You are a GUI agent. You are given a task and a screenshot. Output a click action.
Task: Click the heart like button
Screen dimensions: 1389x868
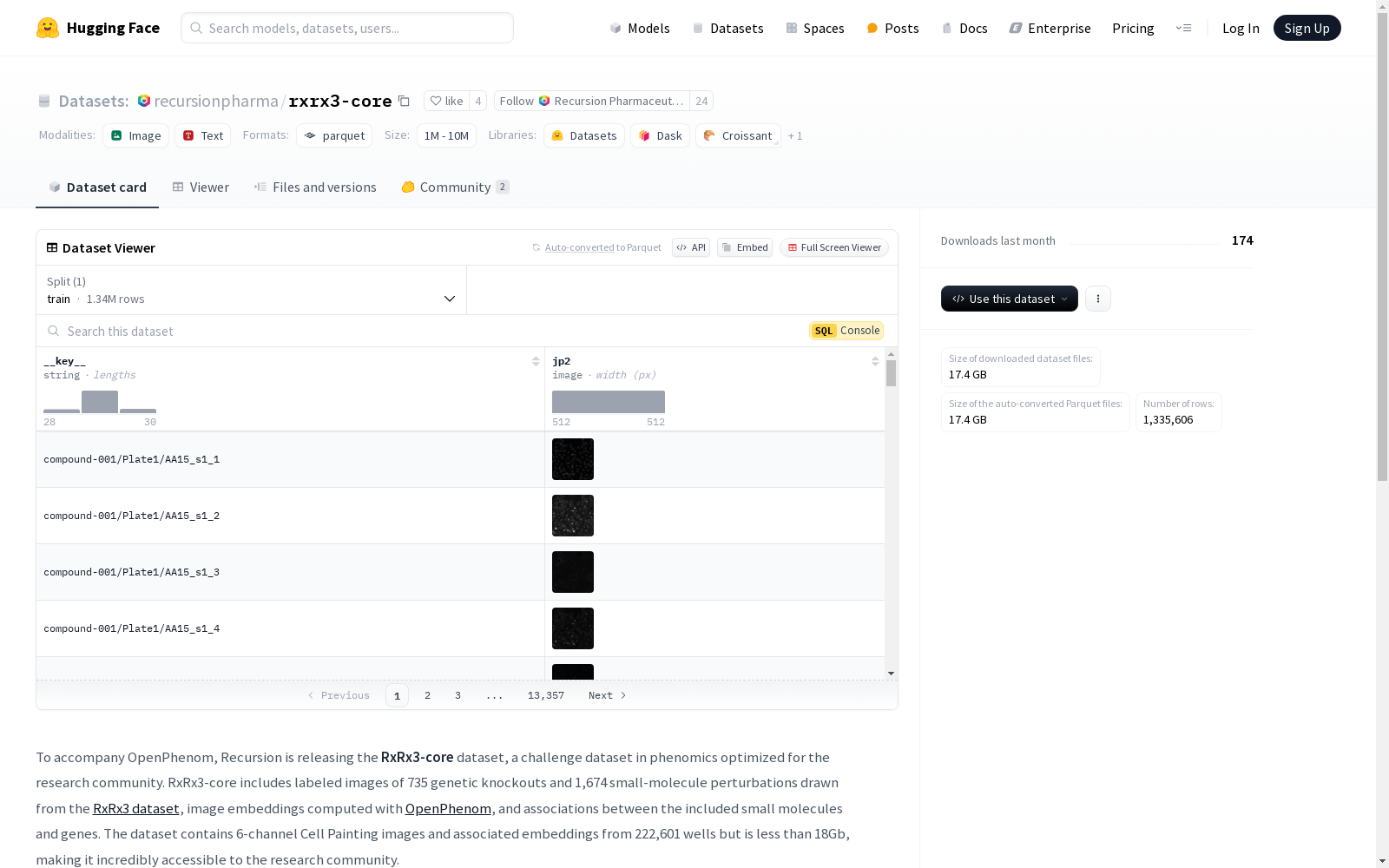pyautogui.click(x=446, y=101)
